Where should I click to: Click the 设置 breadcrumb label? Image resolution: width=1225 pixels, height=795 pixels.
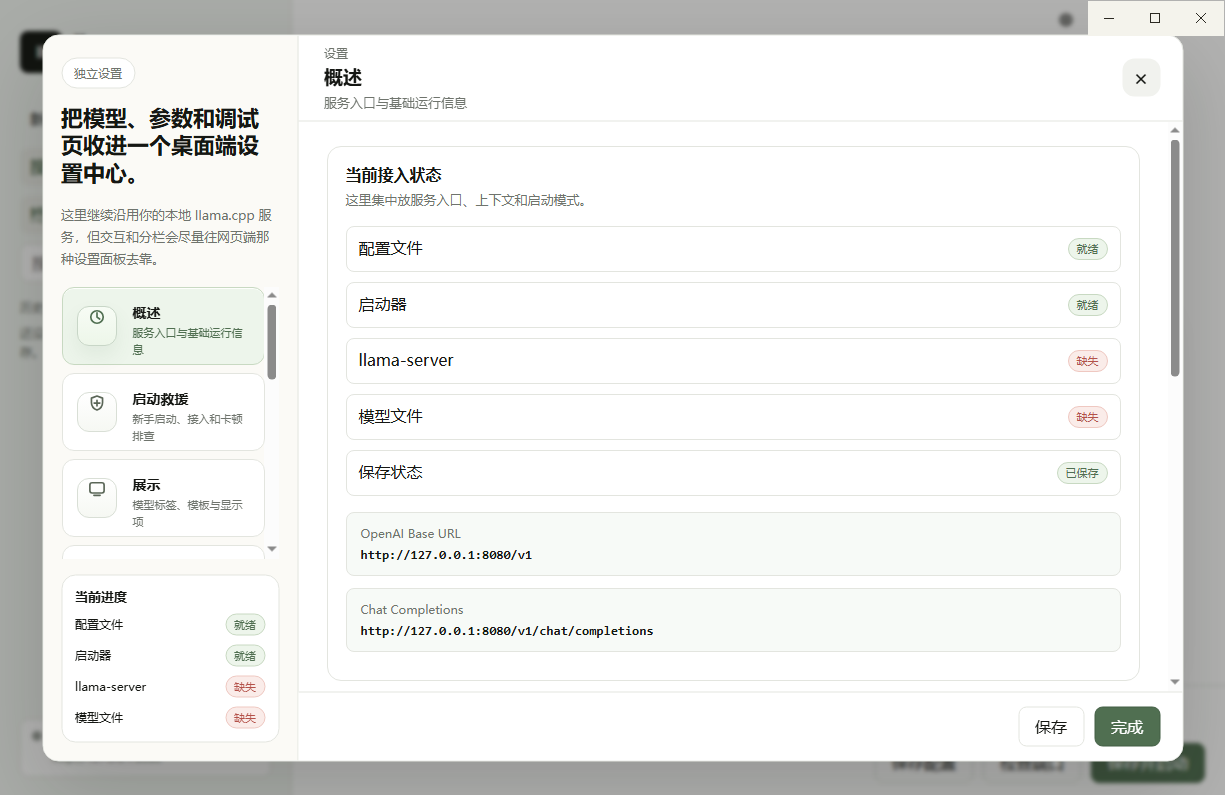click(336, 54)
